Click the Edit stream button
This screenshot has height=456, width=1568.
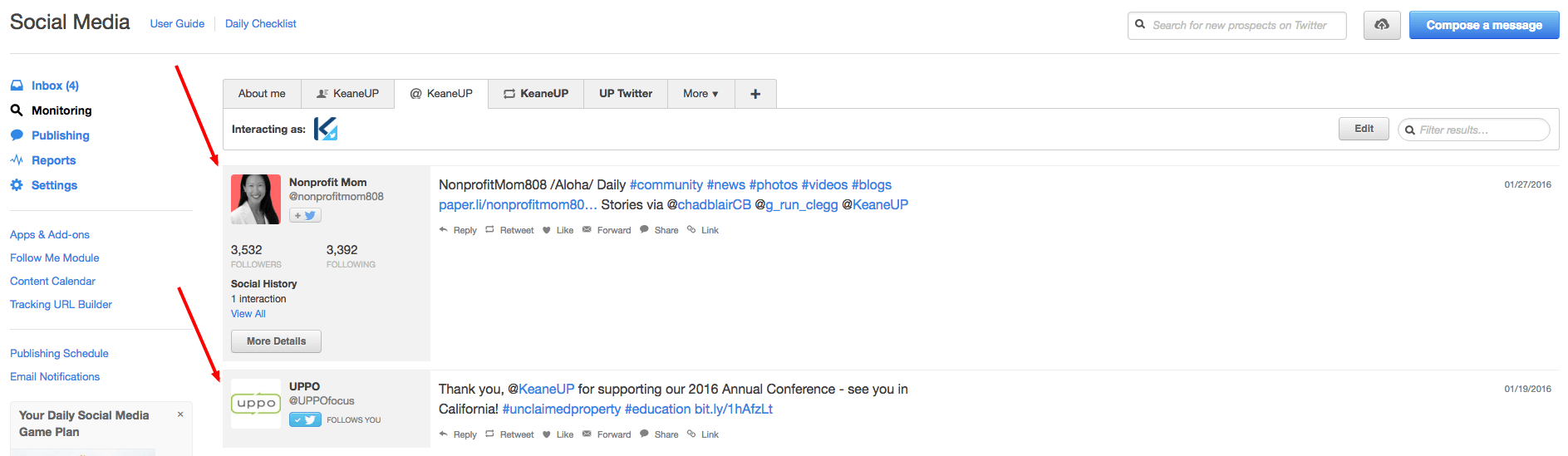(x=1364, y=129)
